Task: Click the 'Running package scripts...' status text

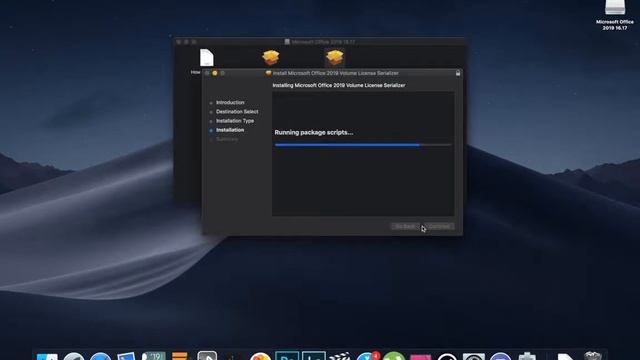Action: [313, 132]
